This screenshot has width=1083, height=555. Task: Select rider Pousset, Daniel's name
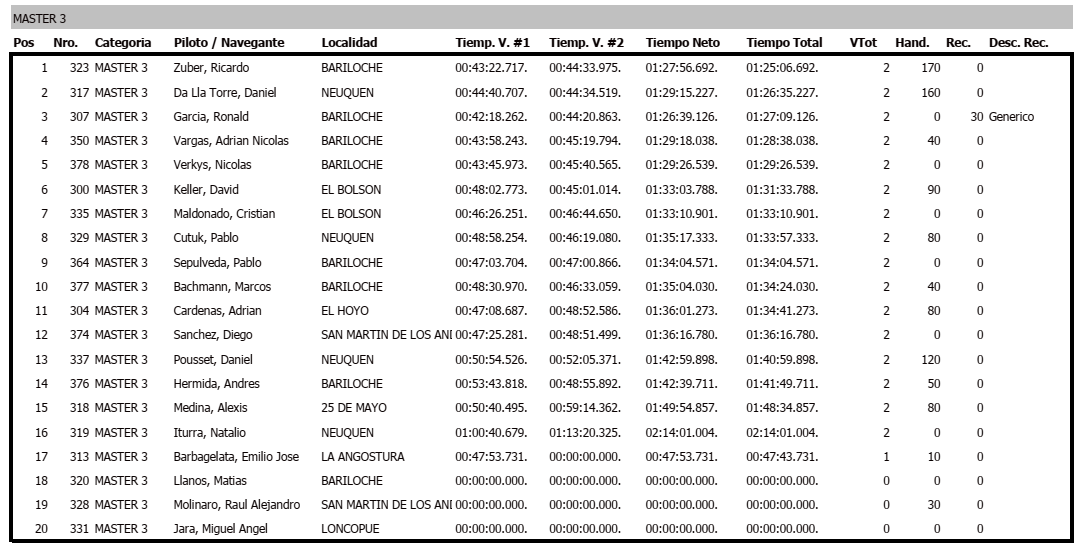[x=215, y=360]
